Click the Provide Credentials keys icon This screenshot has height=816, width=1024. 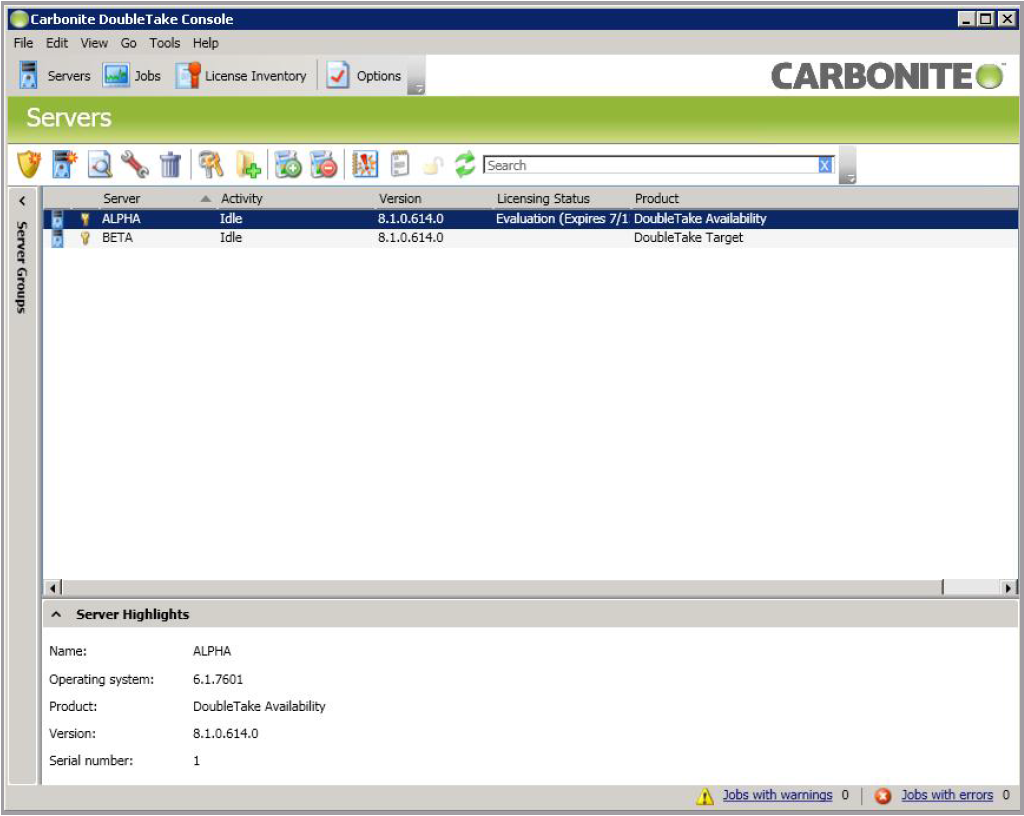[211, 165]
